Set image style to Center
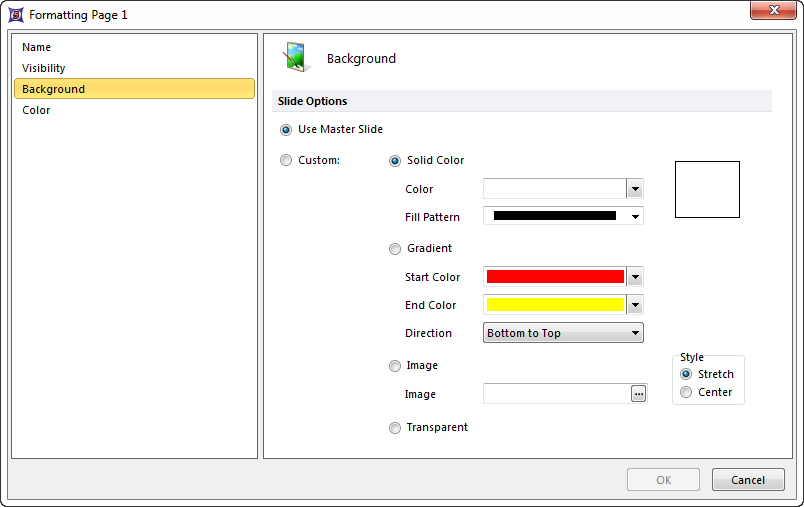Viewport: 804px width, 507px height. pos(686,393)
